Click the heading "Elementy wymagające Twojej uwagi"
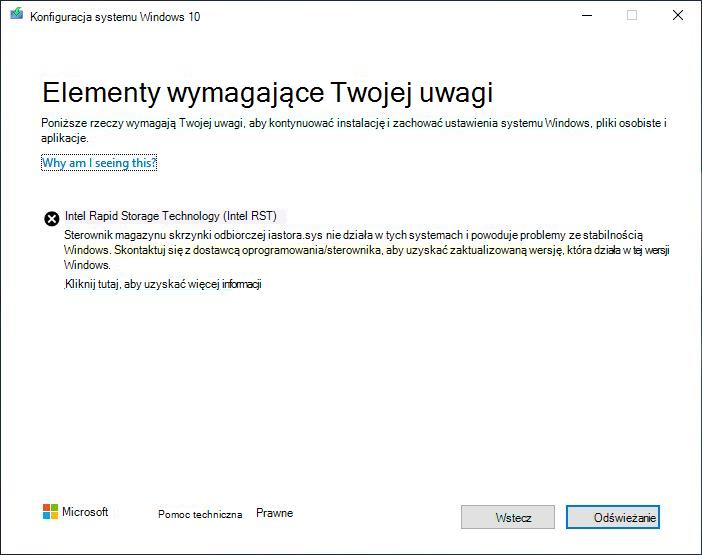702x555 pixels. [x=267, y=93]
